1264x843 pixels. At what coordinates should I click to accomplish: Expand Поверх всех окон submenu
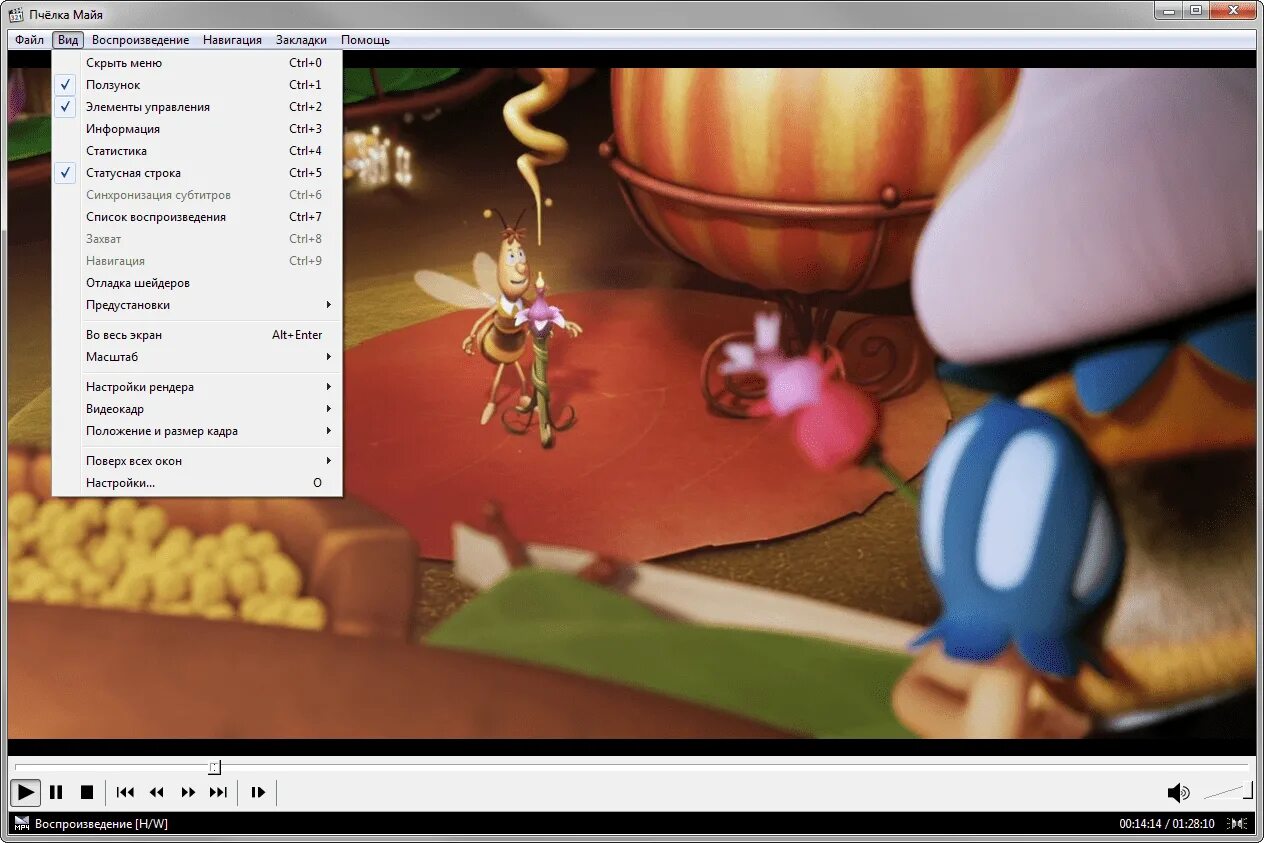pyautogui.click(x=197, y=461)
